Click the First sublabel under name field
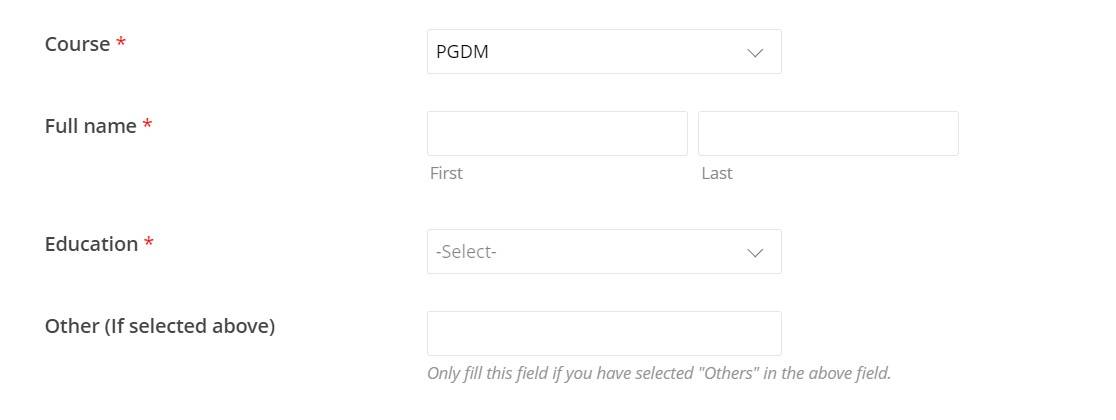 tap(446, 173)
